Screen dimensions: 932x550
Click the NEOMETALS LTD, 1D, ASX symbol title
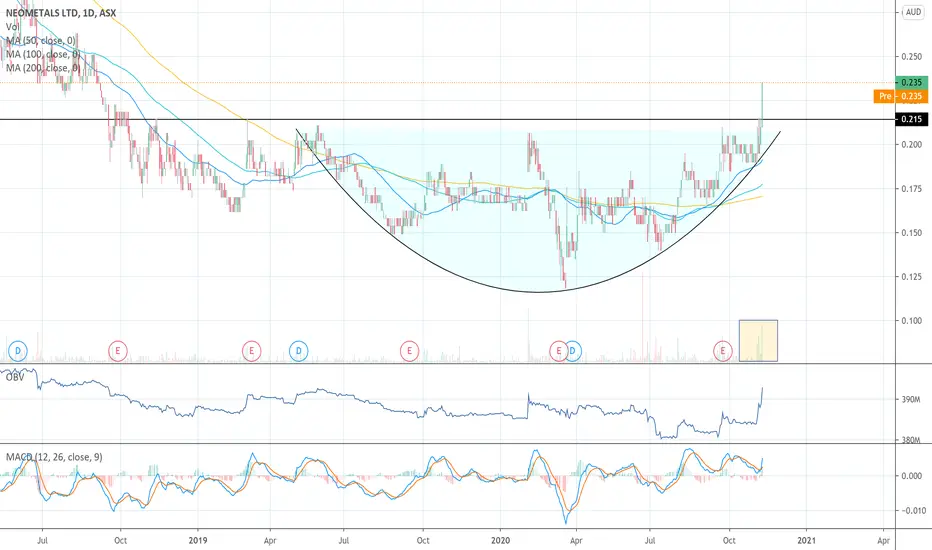61,13
